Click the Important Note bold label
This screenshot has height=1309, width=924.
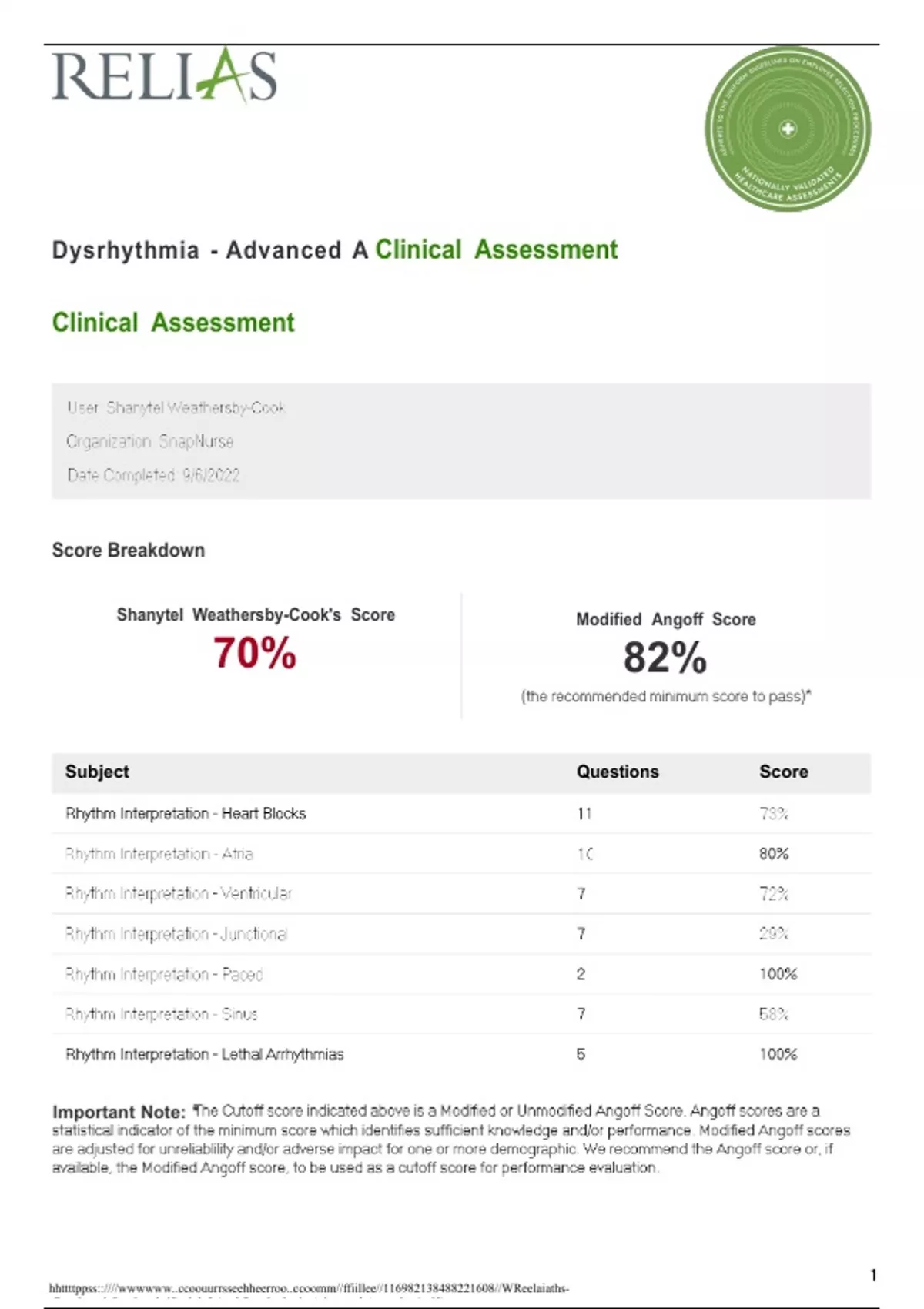click(119, 1112)
